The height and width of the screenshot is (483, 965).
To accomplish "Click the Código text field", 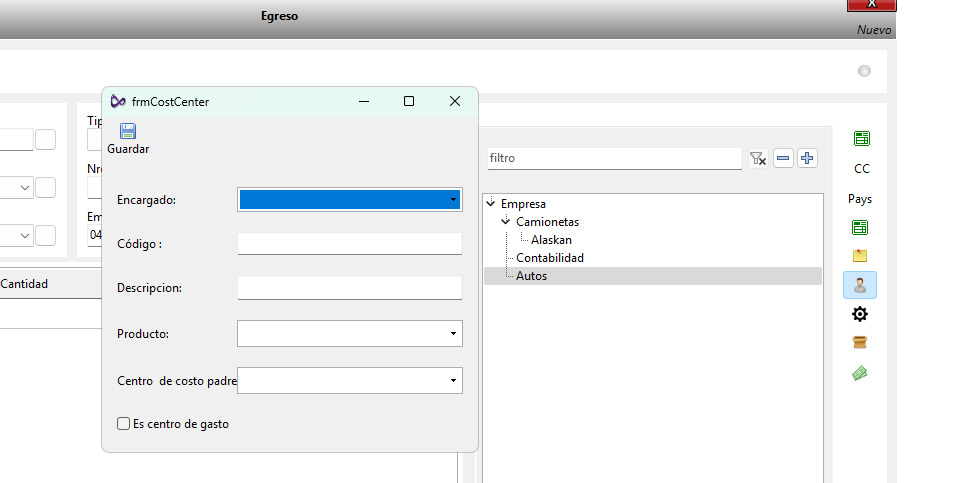I will point(349,244).
